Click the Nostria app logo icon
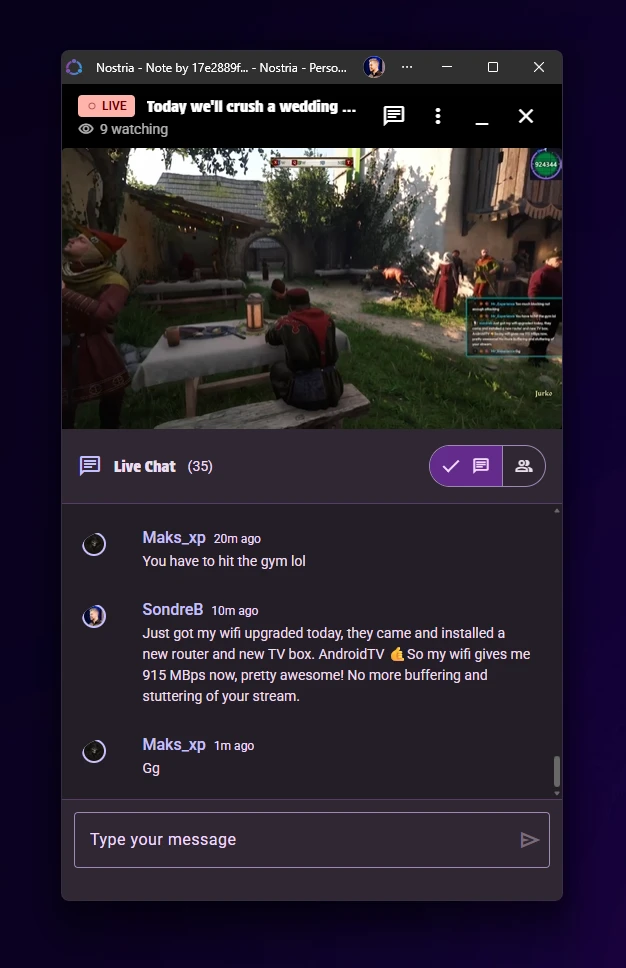Screen dimensions: 626x968 (x=74, y=67)
